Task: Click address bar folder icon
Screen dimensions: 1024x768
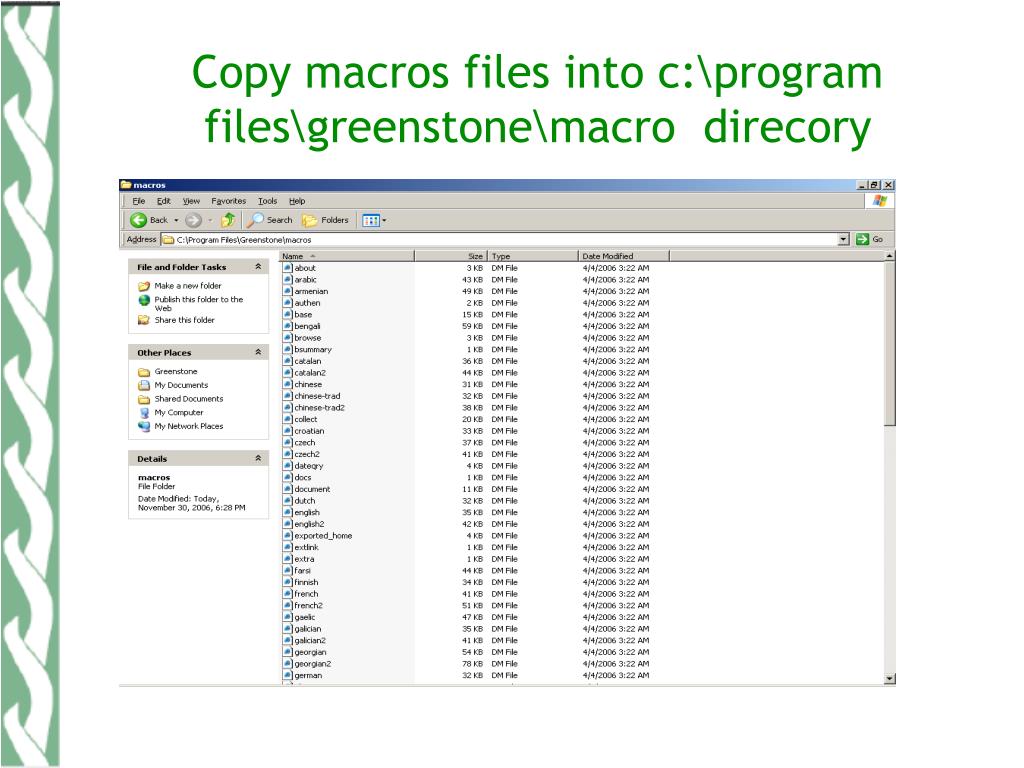Action: click(x=168, y=240)
